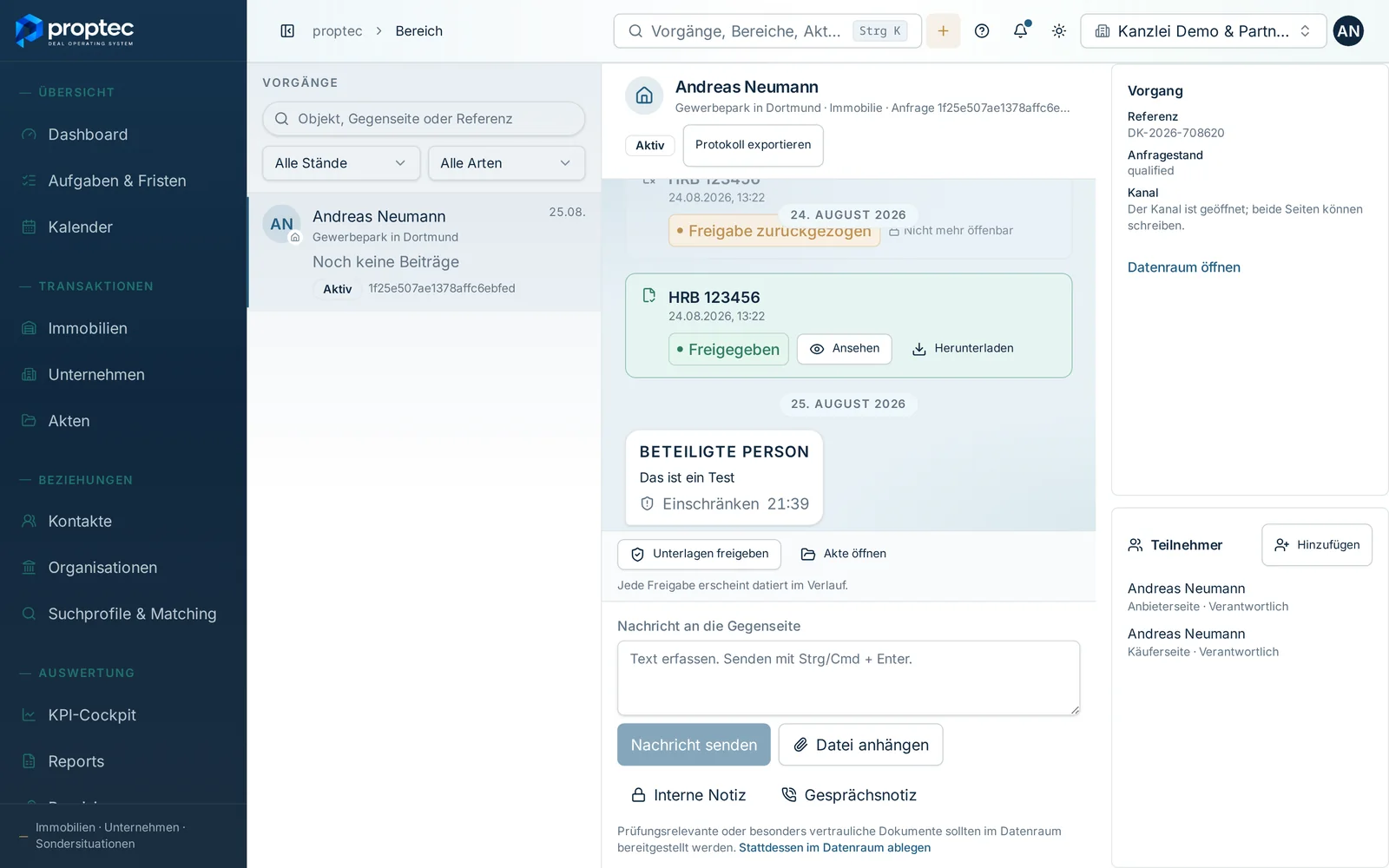Select Gesprächsnotiz

(849, 795)
